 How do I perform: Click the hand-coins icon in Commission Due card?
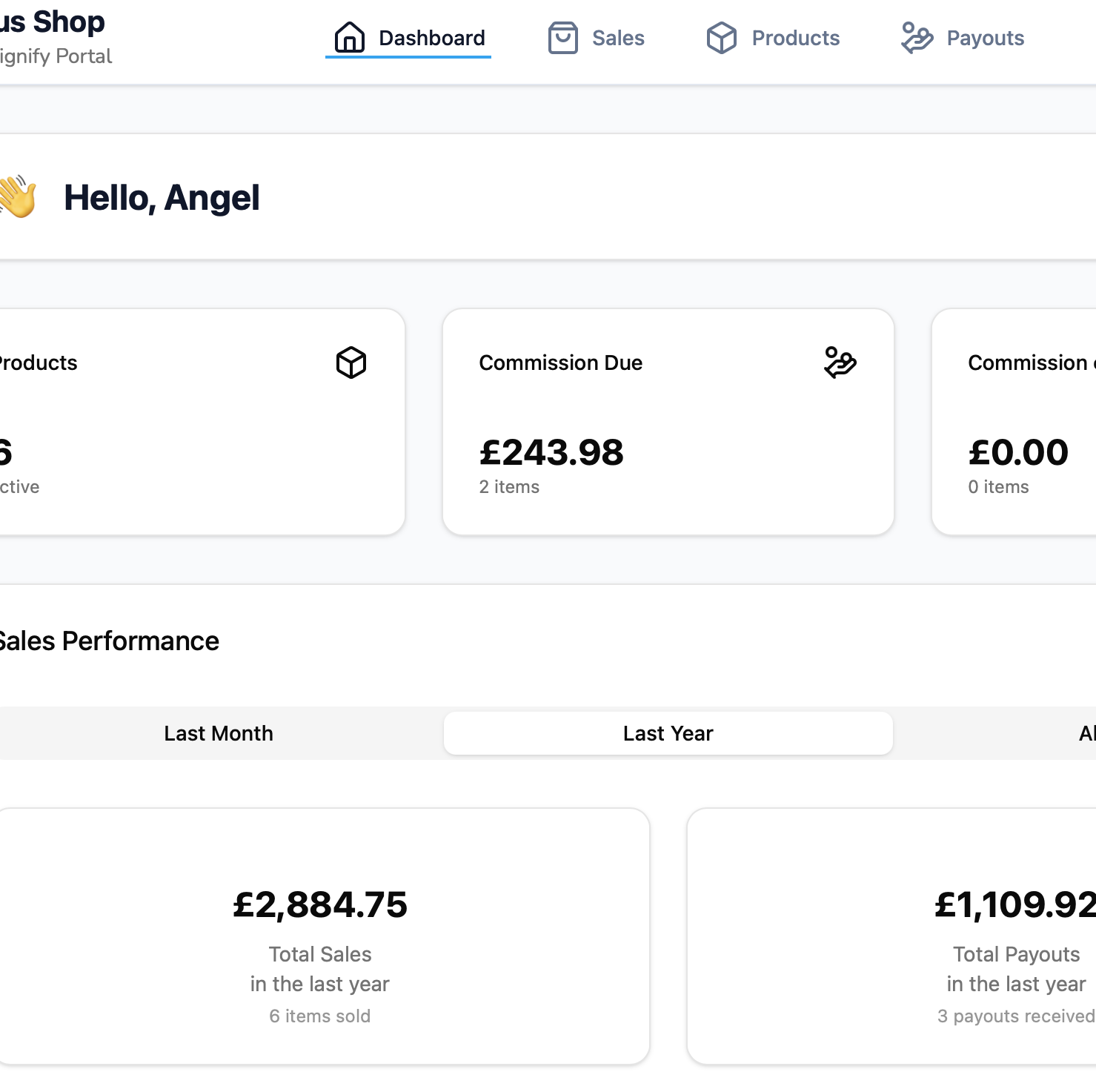[840, 363]
